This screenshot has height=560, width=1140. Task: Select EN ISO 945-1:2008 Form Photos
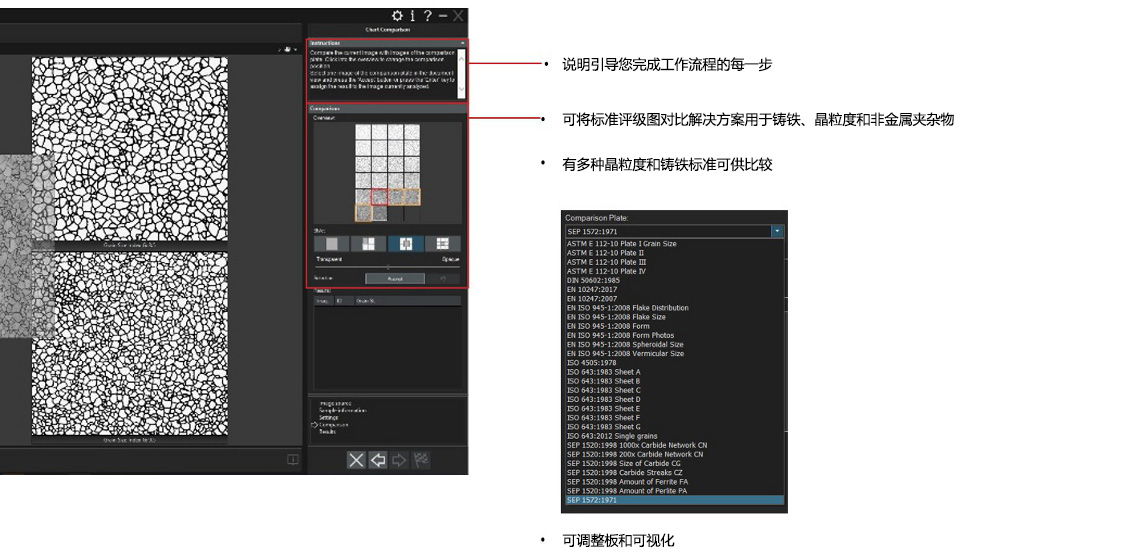(x=620, y=335)
